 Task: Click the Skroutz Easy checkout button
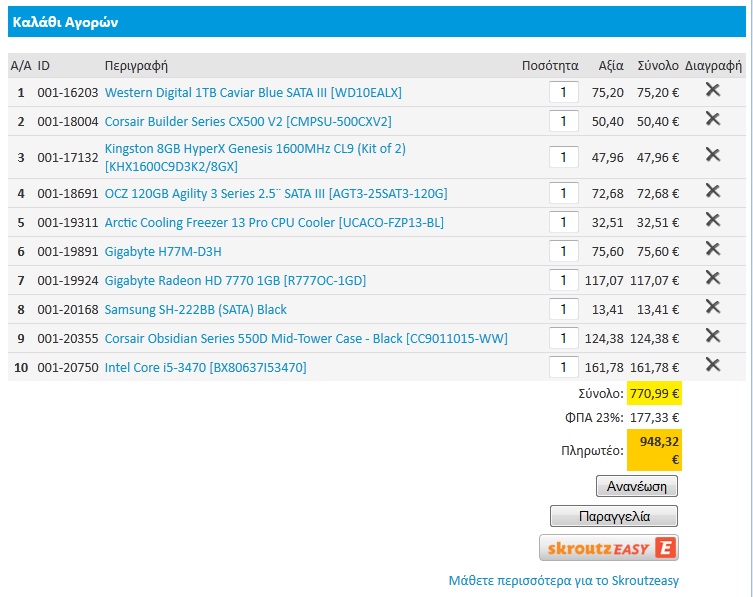(x=609, y=548)
